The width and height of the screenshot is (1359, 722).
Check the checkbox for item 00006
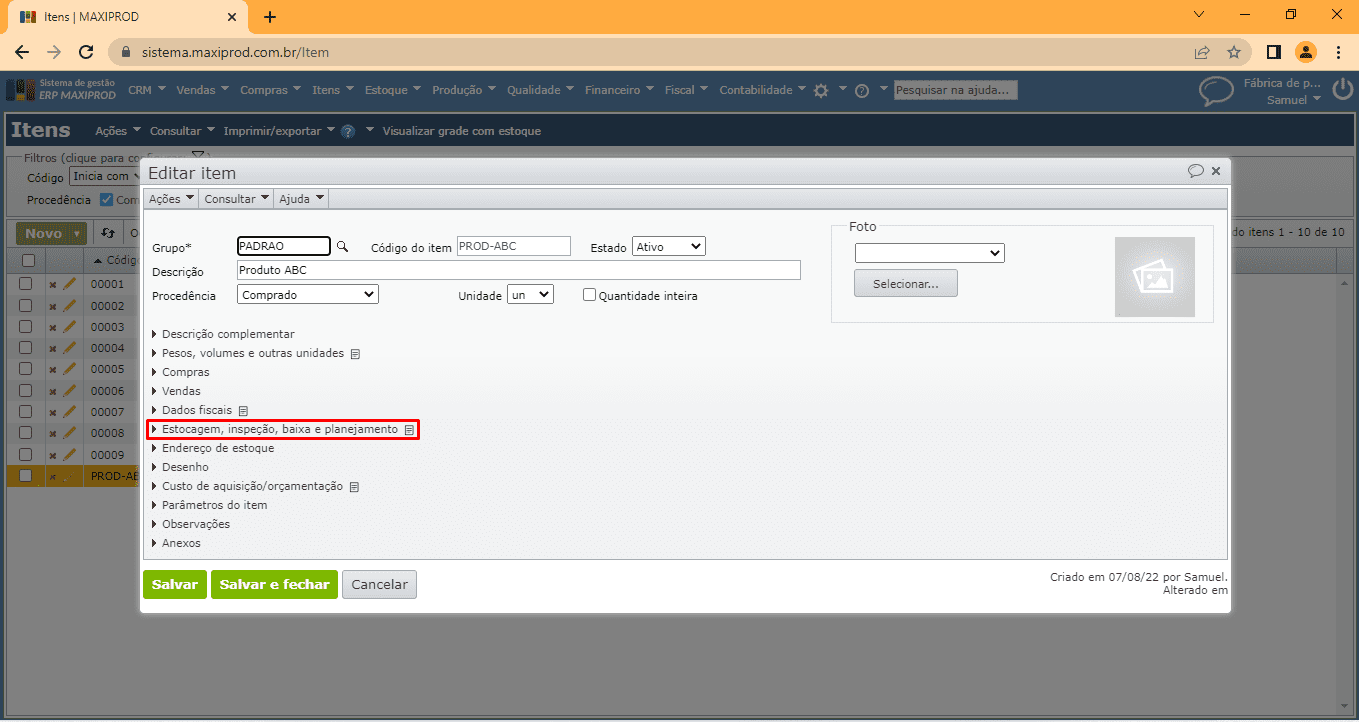tap(26, 391)
